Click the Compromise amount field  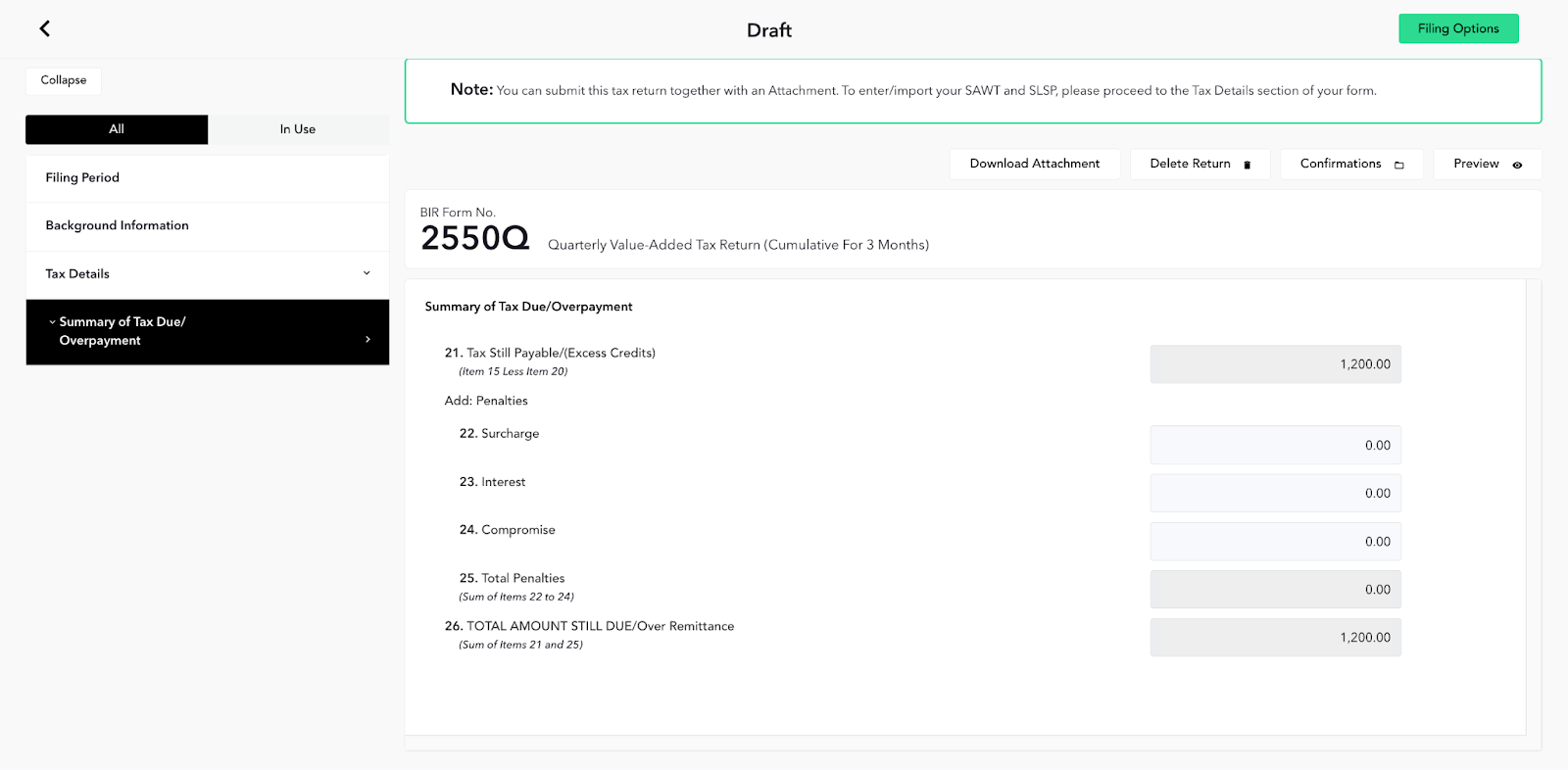[1275, 541]
